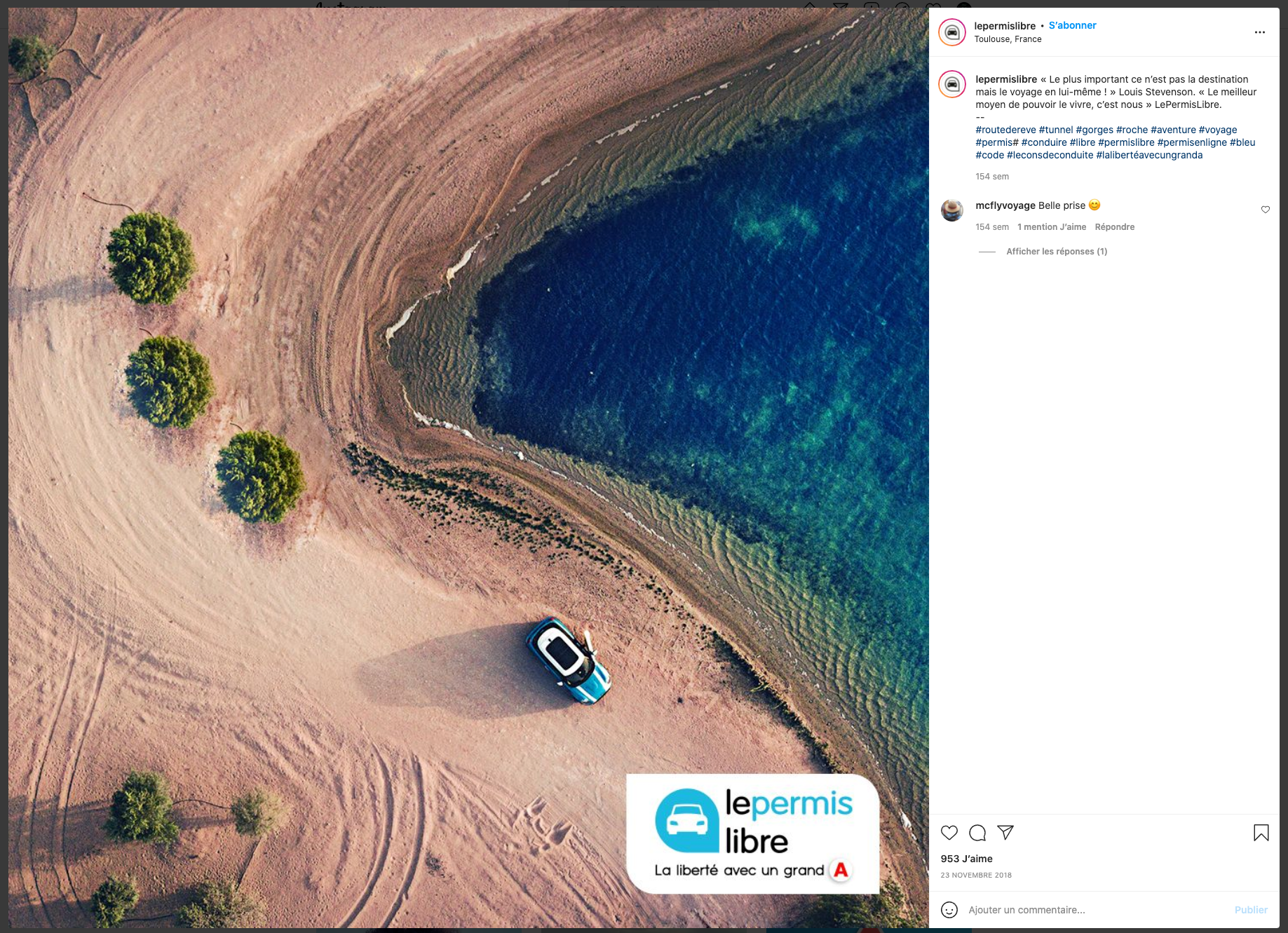This screenshot has height=933, width=1288.
Task: Follow account via S'abonner
Action: coord(1072,25)
